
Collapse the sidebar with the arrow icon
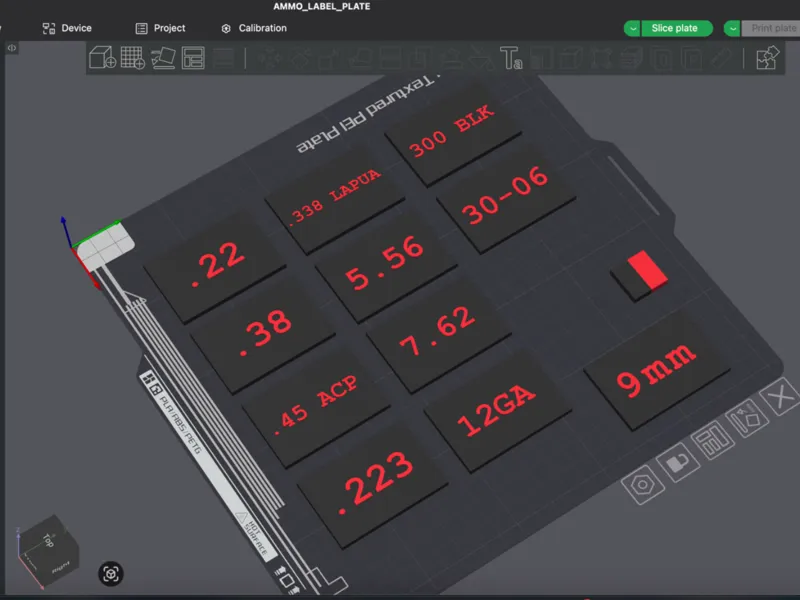pyautogui.click(x=12, y=48)
